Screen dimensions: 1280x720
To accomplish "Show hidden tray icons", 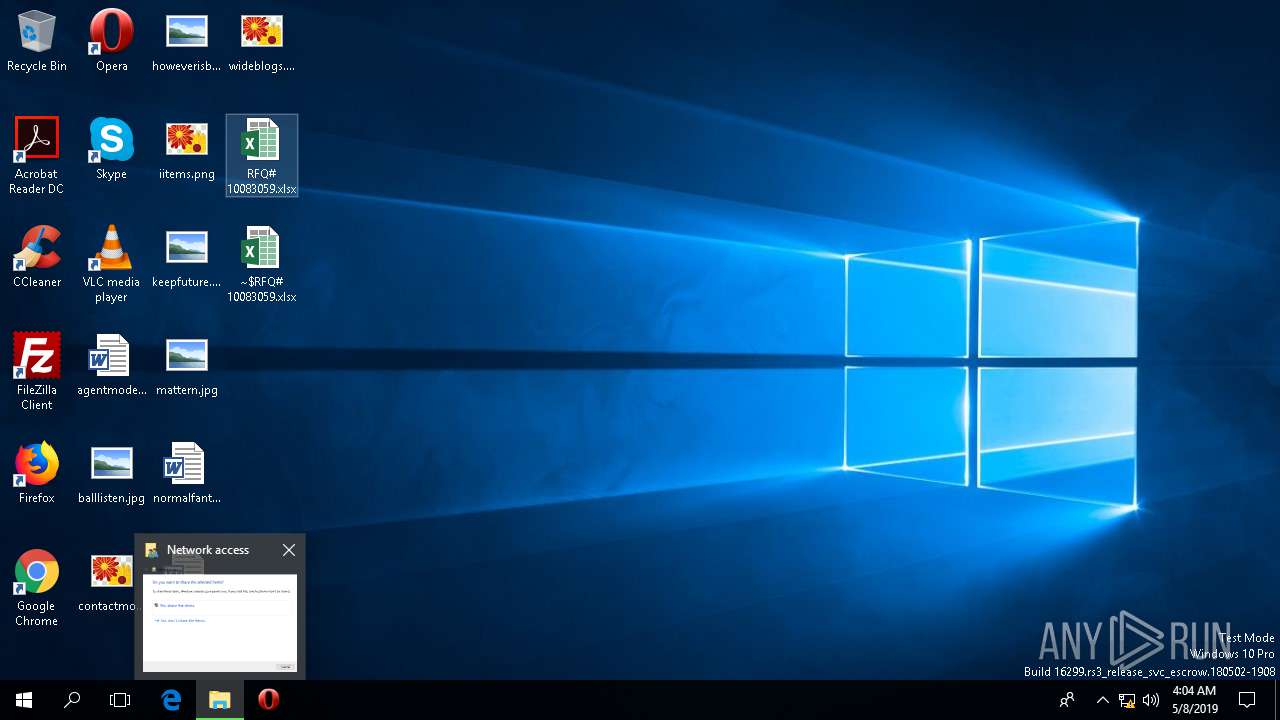I will point(1102,700).
